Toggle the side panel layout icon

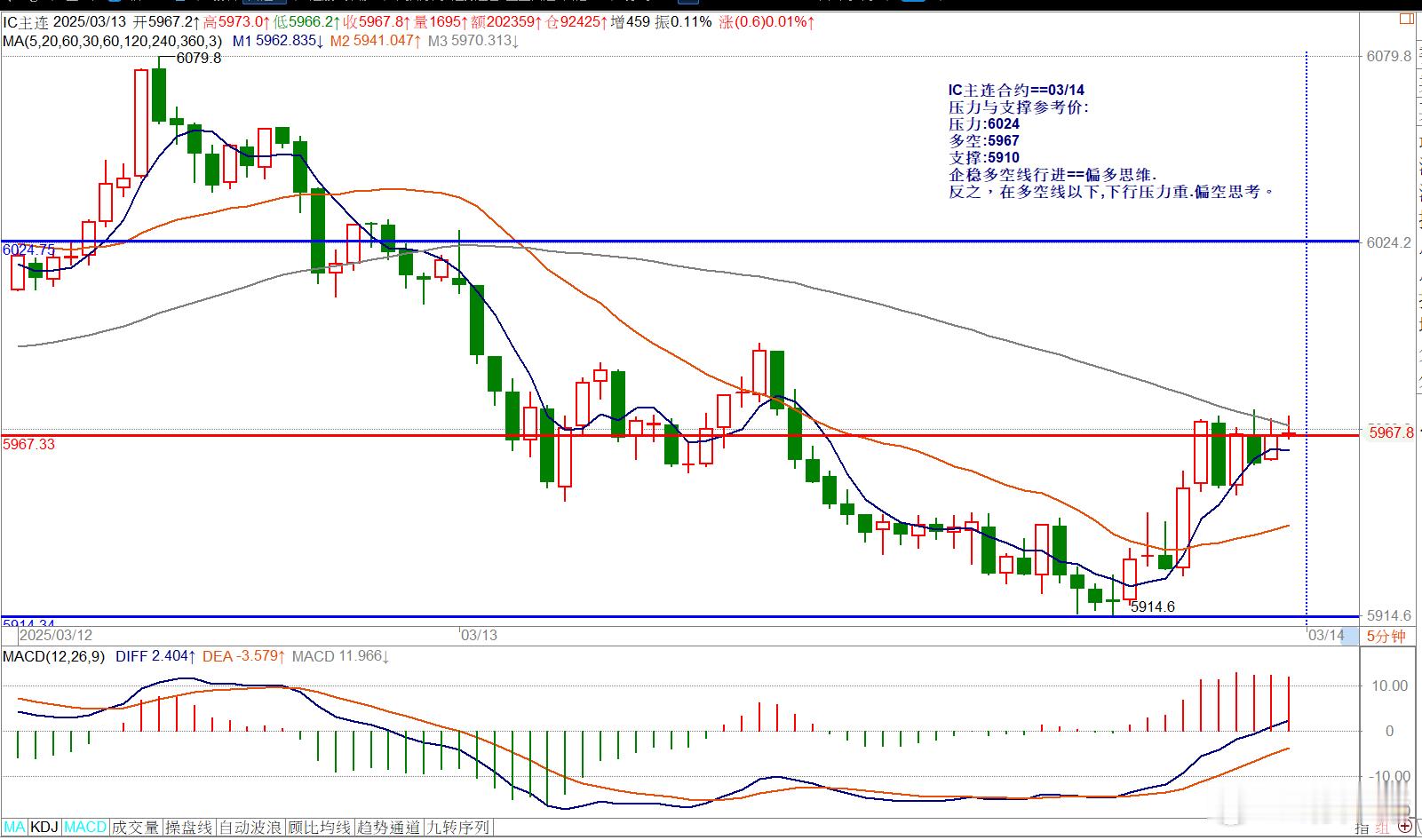(x=1406, y=19)
